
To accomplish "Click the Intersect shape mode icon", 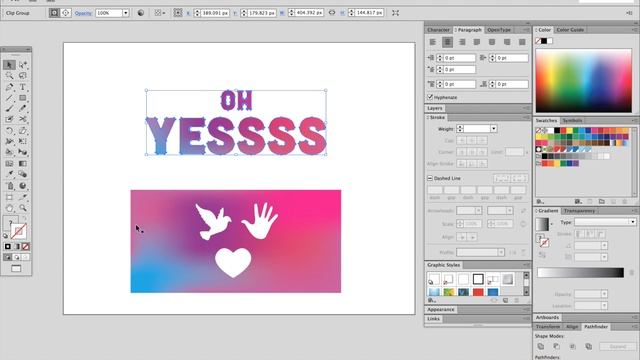I will coord(573,346).
